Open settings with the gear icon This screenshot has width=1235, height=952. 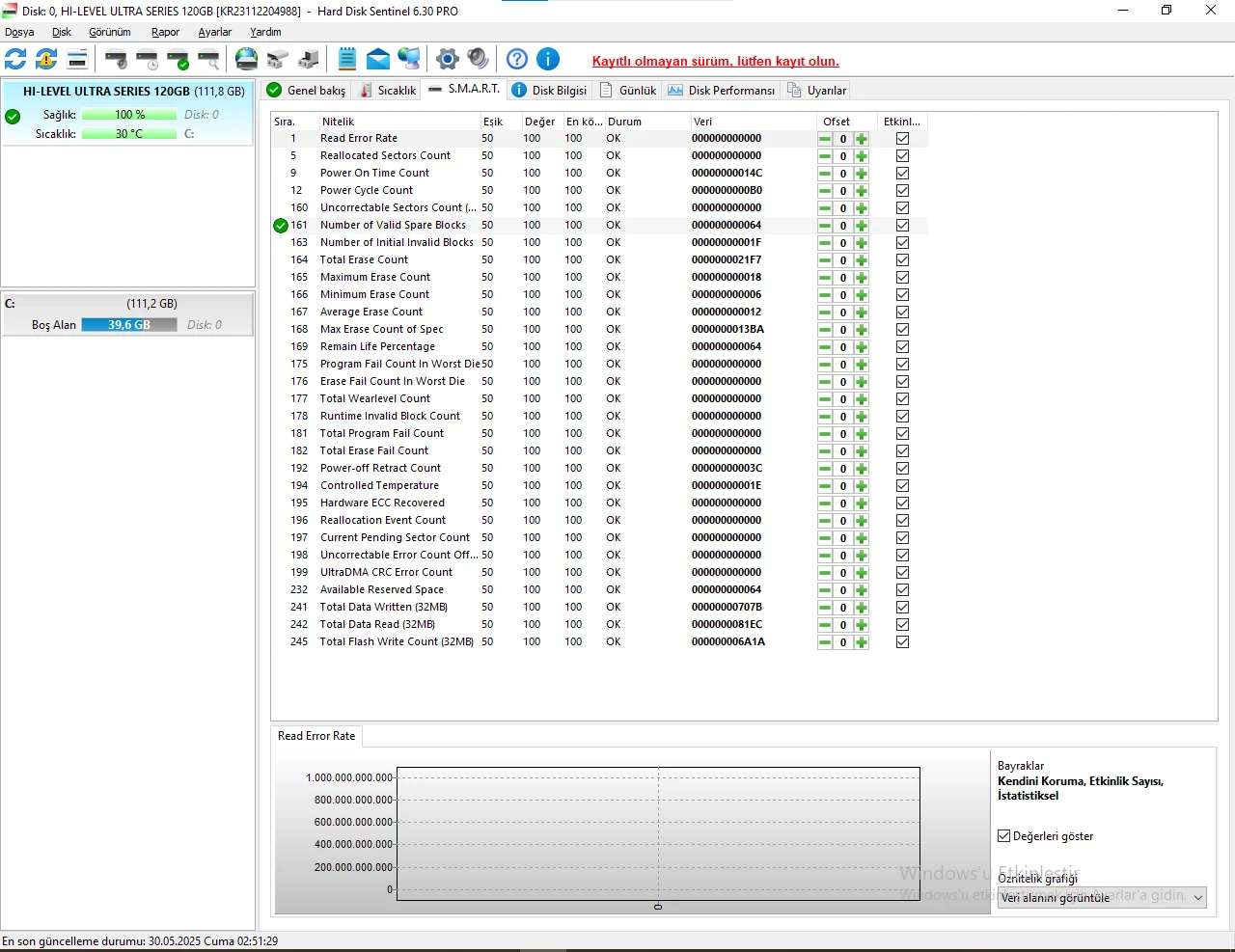[x=447, y=59]
